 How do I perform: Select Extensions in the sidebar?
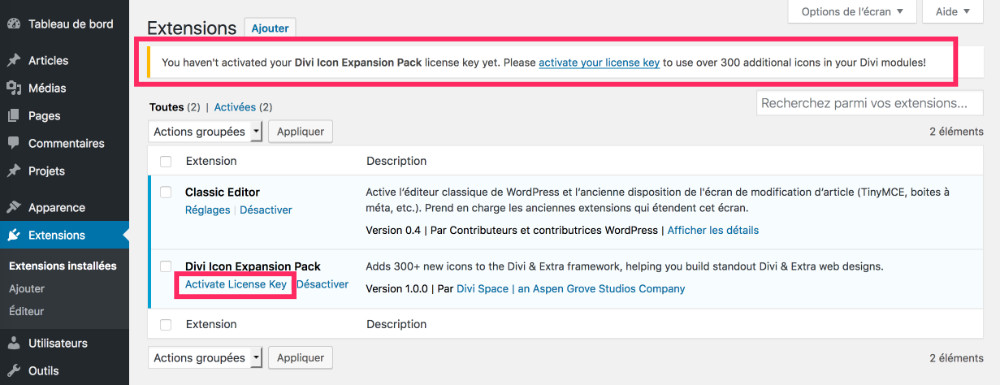pyautogui.click(x=64, y=235)
